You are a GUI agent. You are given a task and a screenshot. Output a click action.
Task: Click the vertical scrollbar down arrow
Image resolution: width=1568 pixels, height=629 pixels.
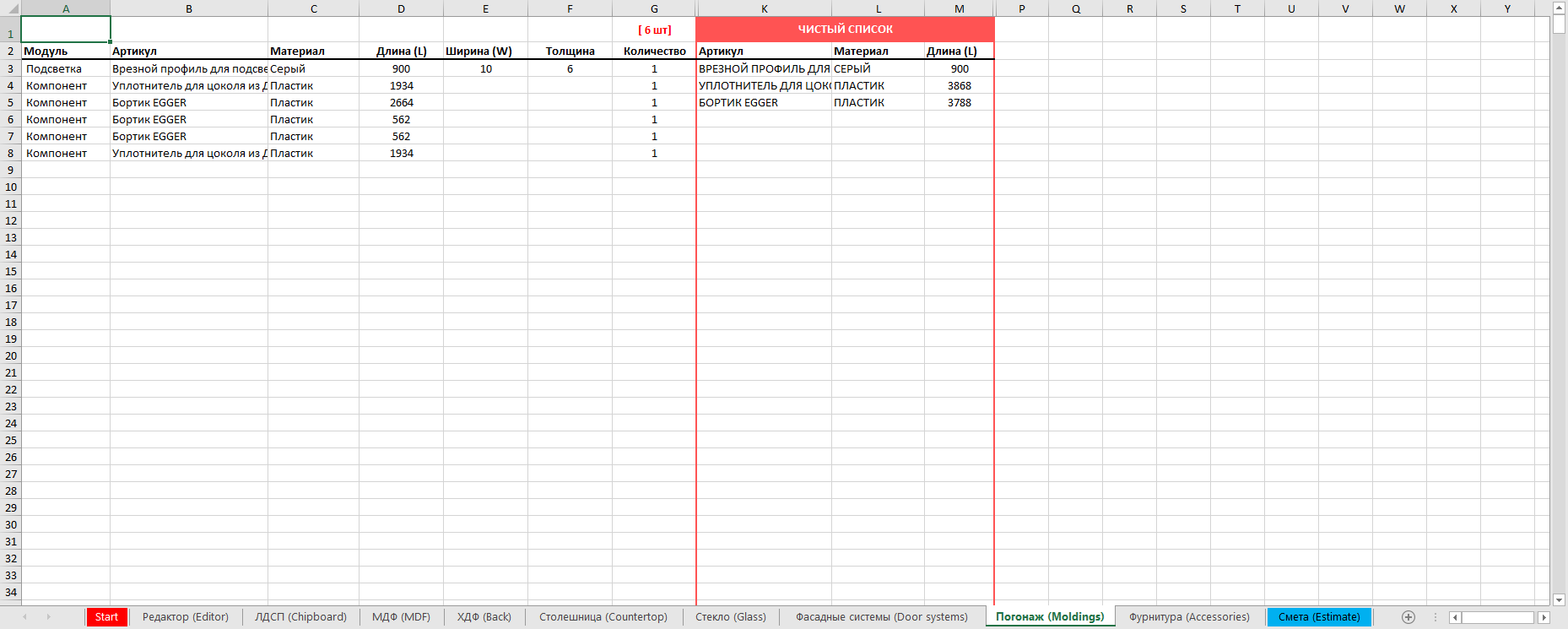pyautogui.click(x=1559, y=599)
